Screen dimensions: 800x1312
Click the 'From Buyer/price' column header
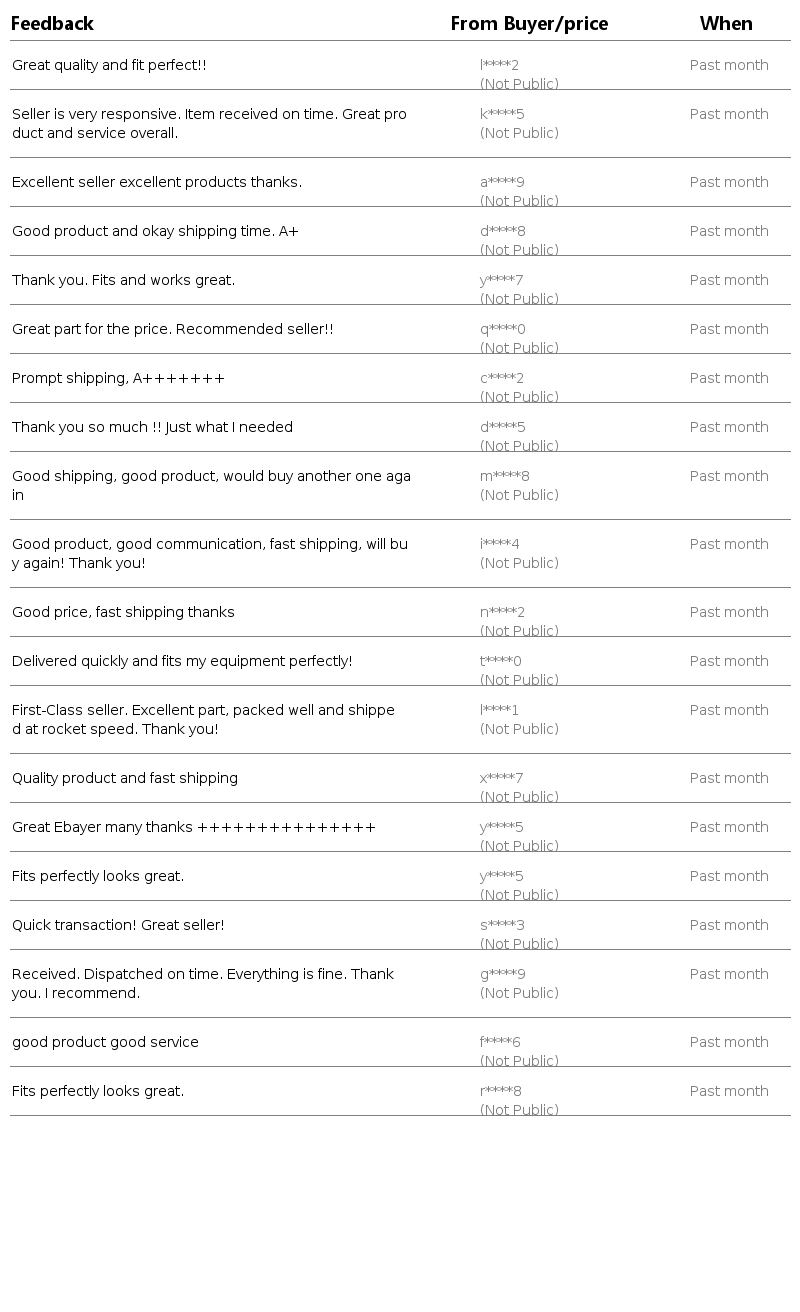pos(529,23)
